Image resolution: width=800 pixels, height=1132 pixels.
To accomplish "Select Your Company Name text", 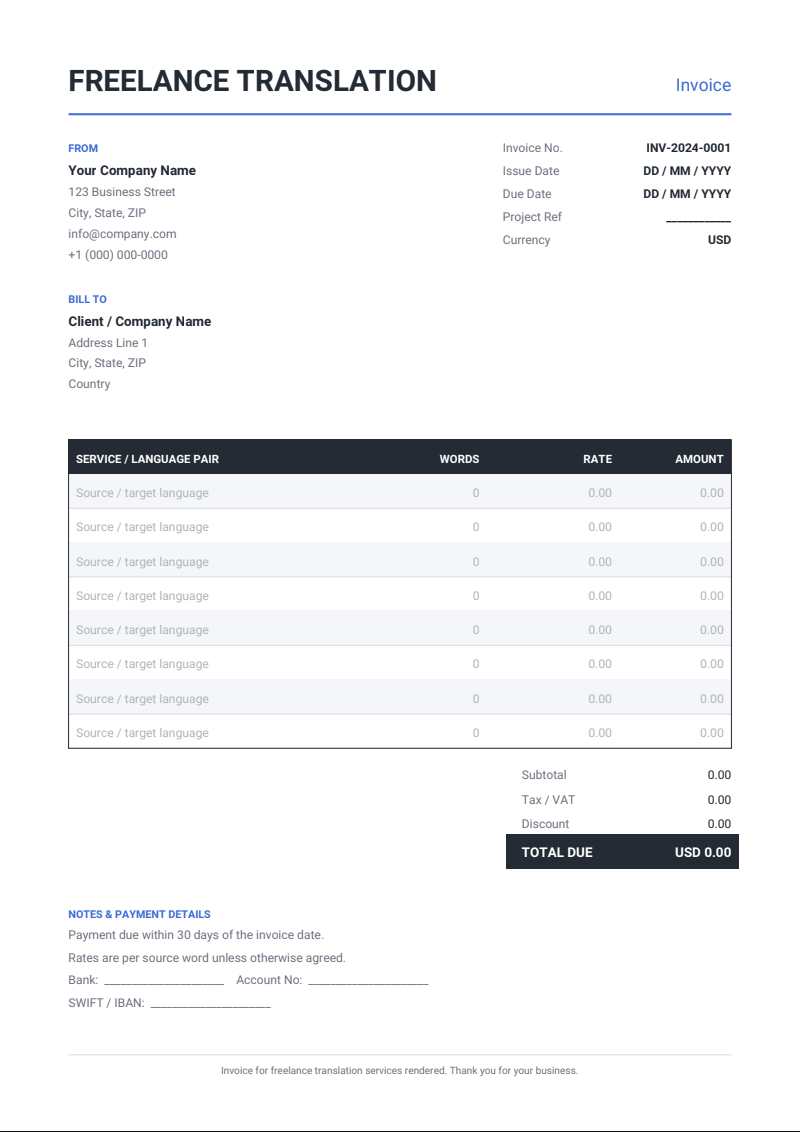I will (x=132, y=170).
